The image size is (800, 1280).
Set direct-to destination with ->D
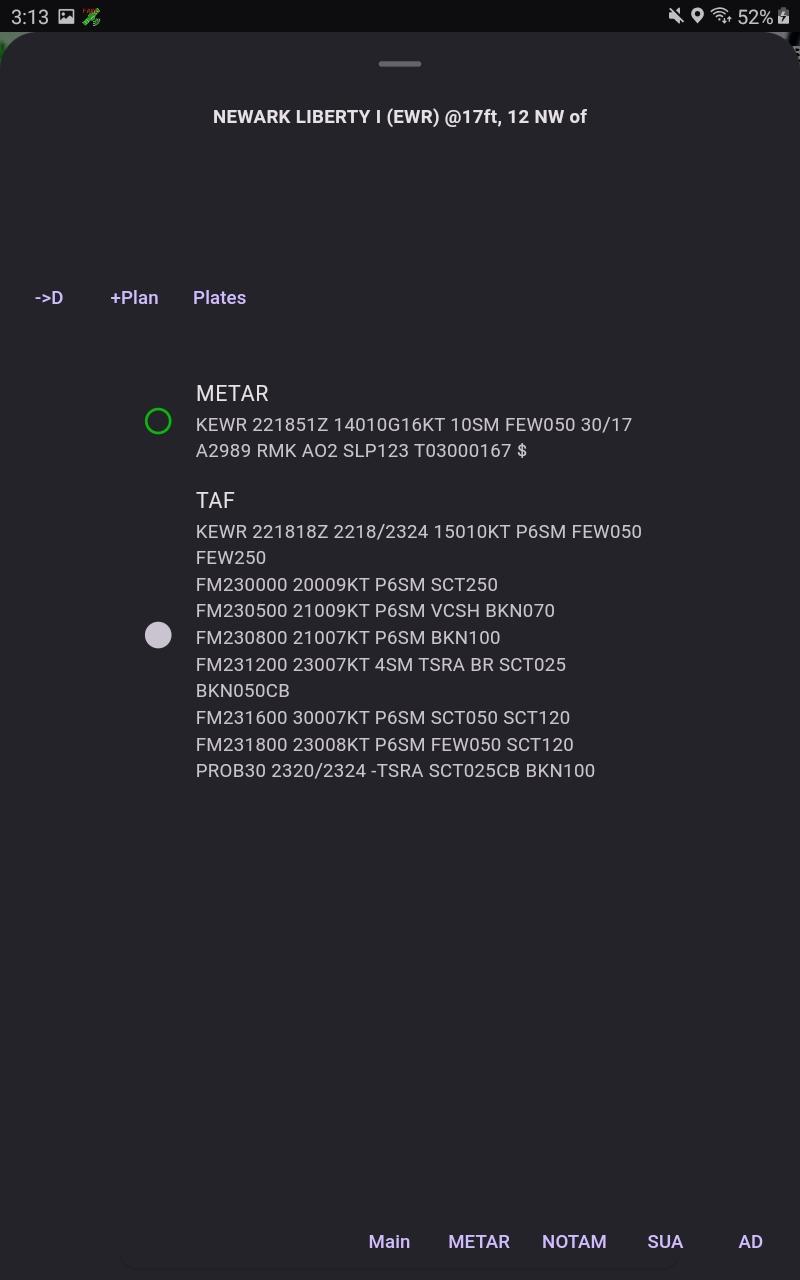(49, 298)
